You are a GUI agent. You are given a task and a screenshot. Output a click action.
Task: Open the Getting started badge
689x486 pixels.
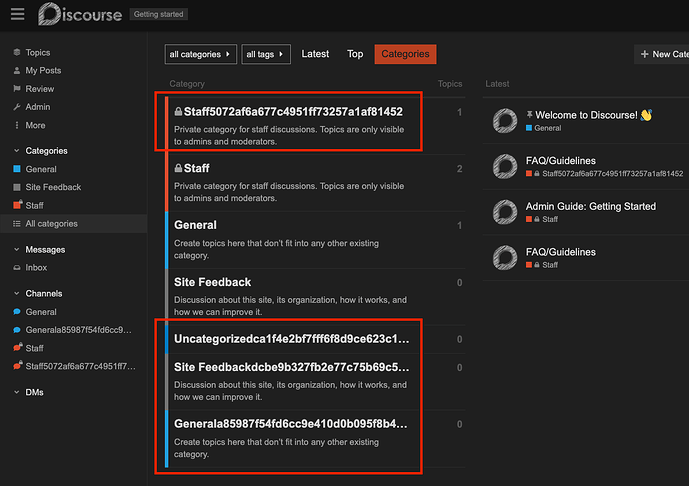(x=159, y=15)
